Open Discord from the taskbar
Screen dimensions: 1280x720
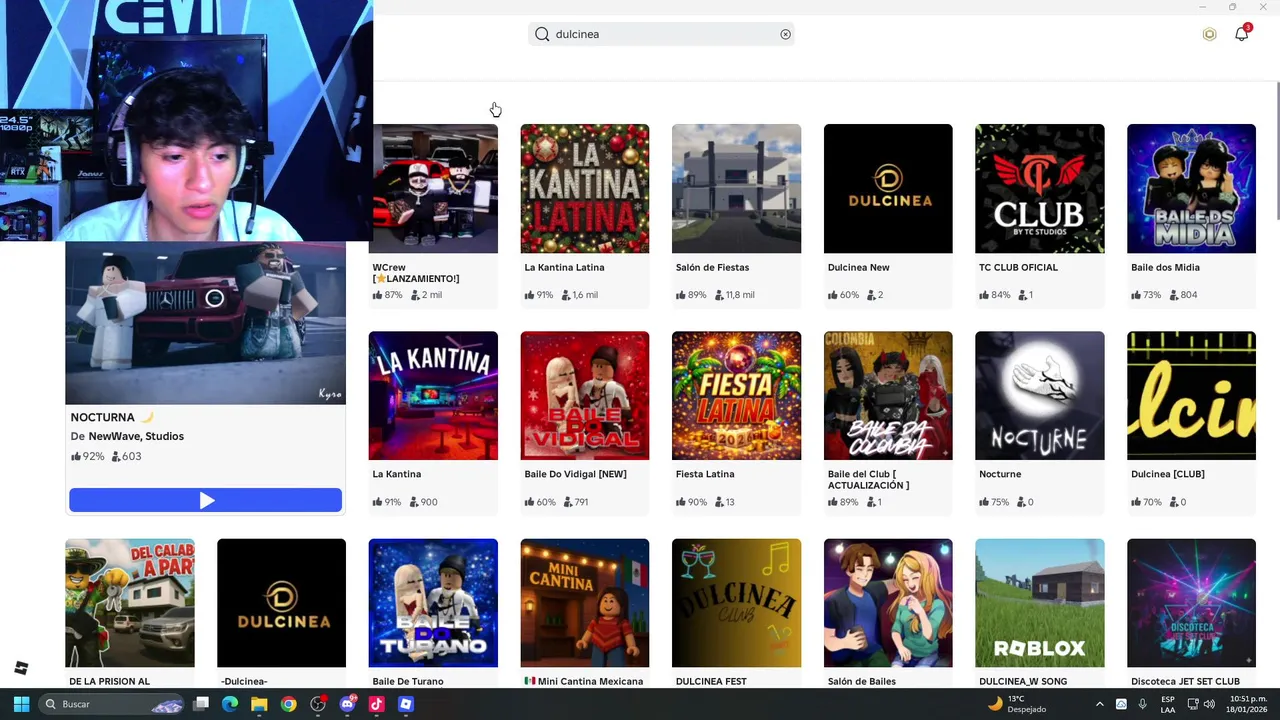click(347, 704)
